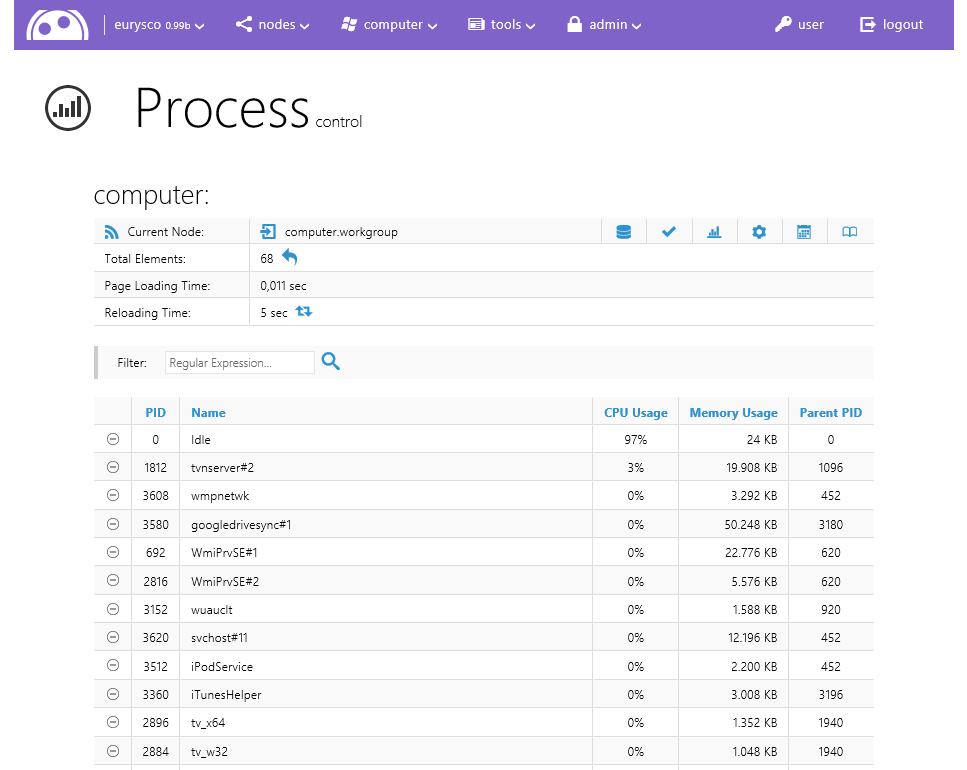This screenshot has width=967, height=770.
Task: Click the calendar icon in the node toolbar
Action: 804,232
